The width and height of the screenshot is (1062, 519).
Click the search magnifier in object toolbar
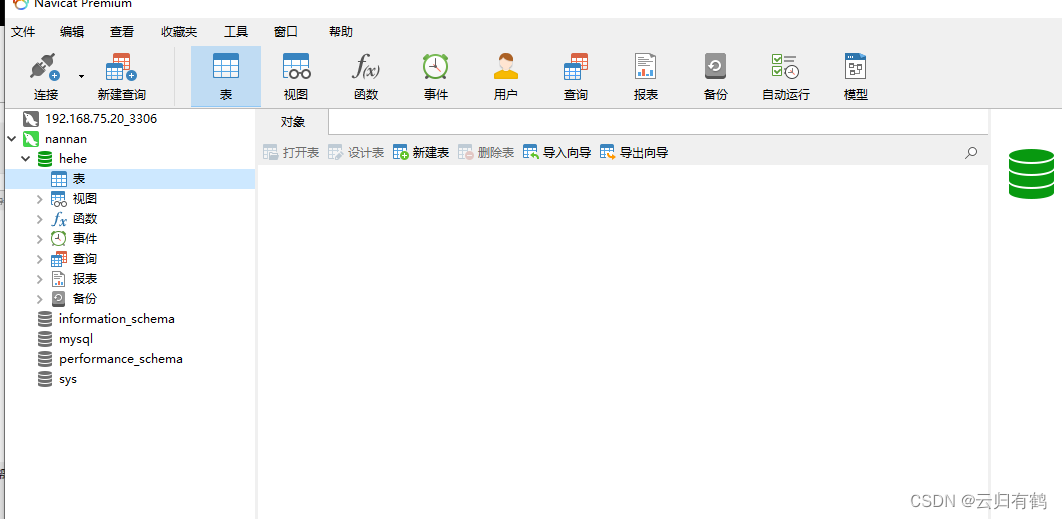[971, 152]
